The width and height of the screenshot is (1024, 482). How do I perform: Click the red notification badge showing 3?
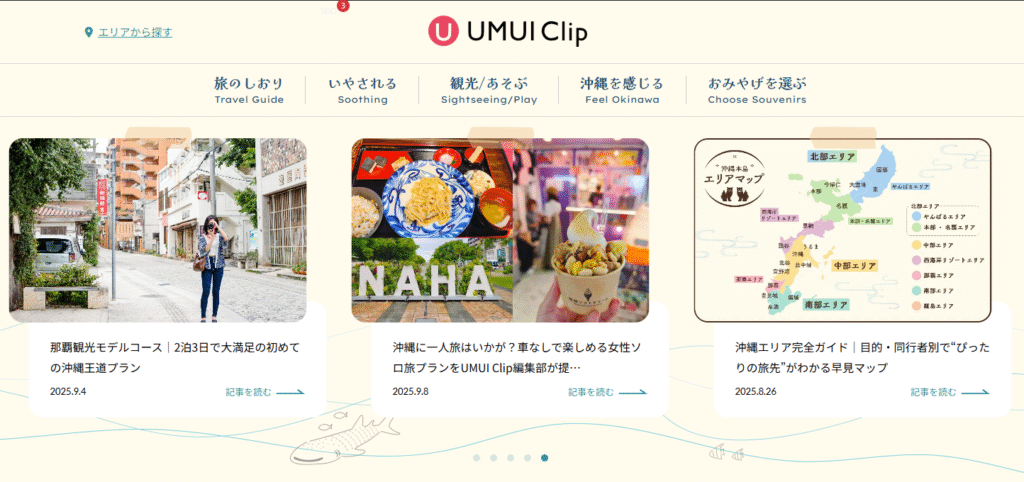[x=344, y=6]
